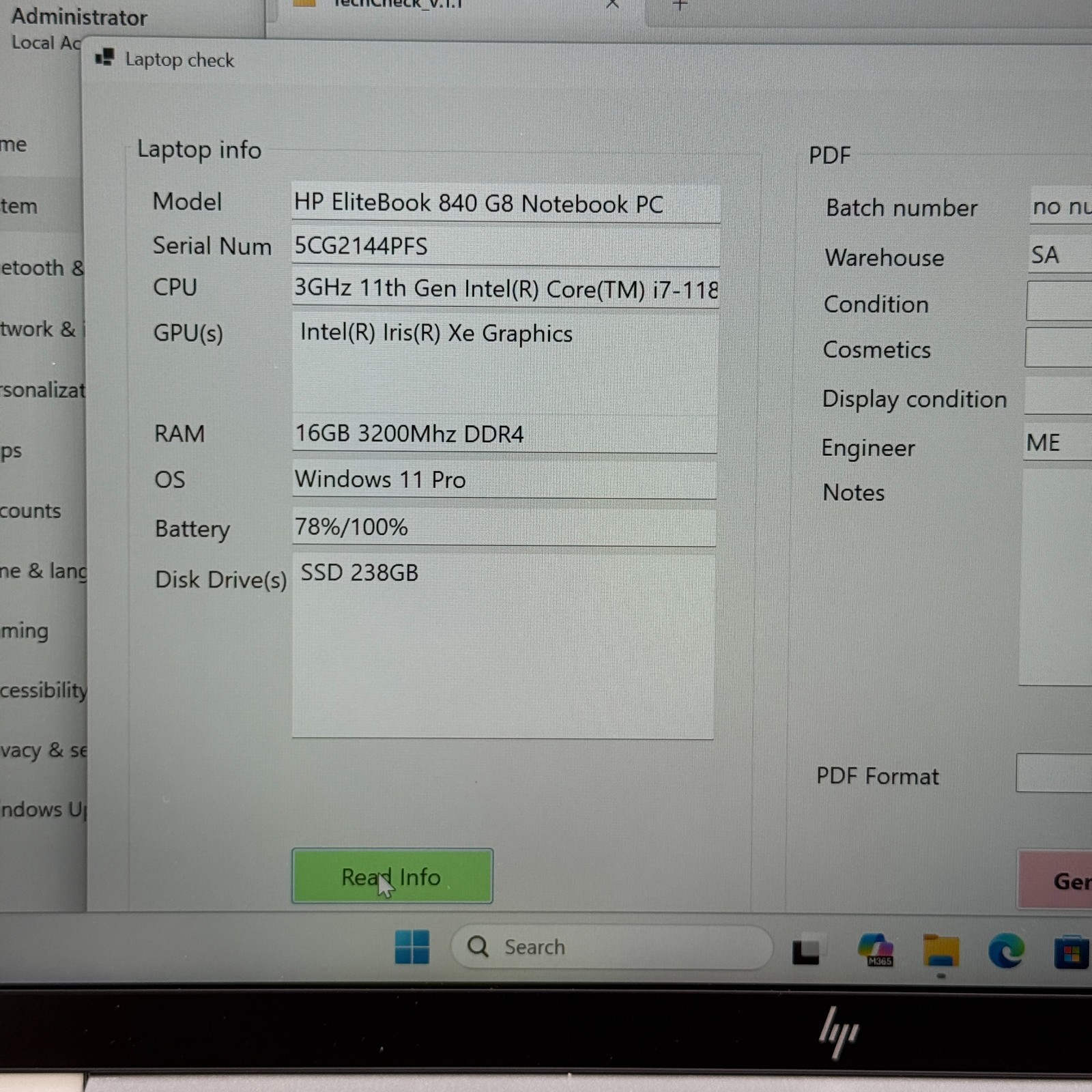Add a new tab in background window

pyautogui.click(x=680, y=5)
